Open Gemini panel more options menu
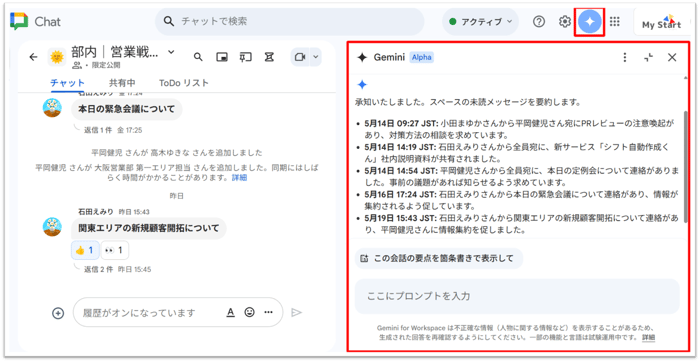This screenshot has height=362, width=700. [x=625, y=58]
